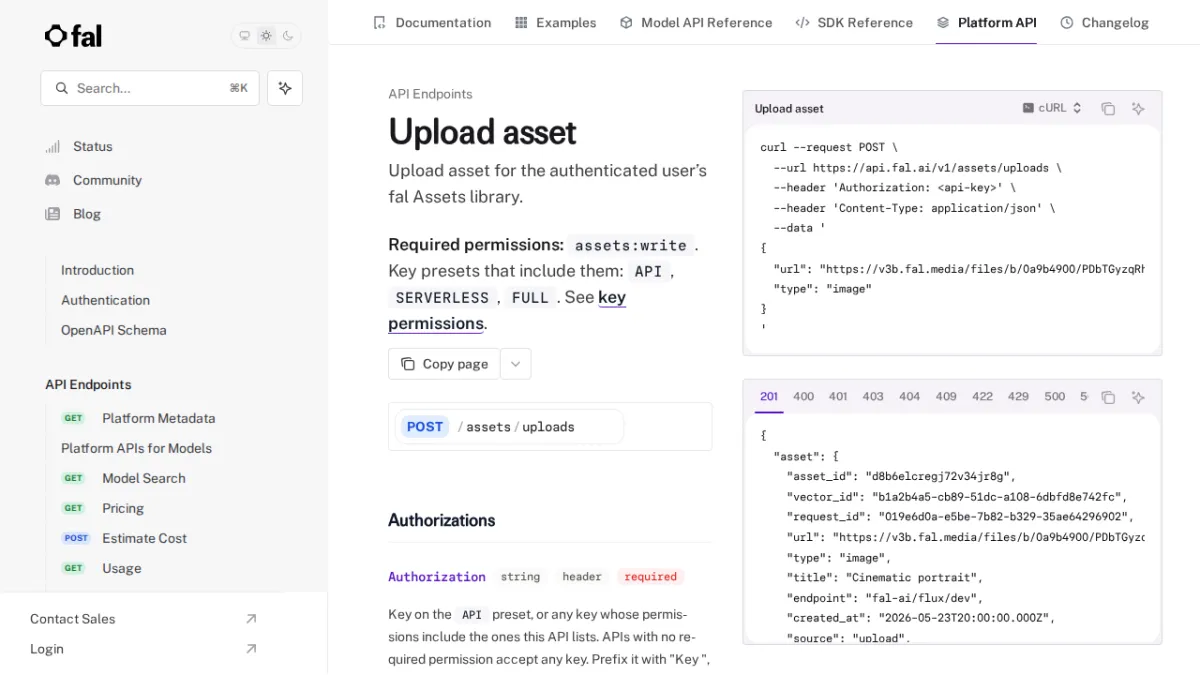Switch theme to dark mode
Viewport: 1200px width, 675px height.
(288, 36)
